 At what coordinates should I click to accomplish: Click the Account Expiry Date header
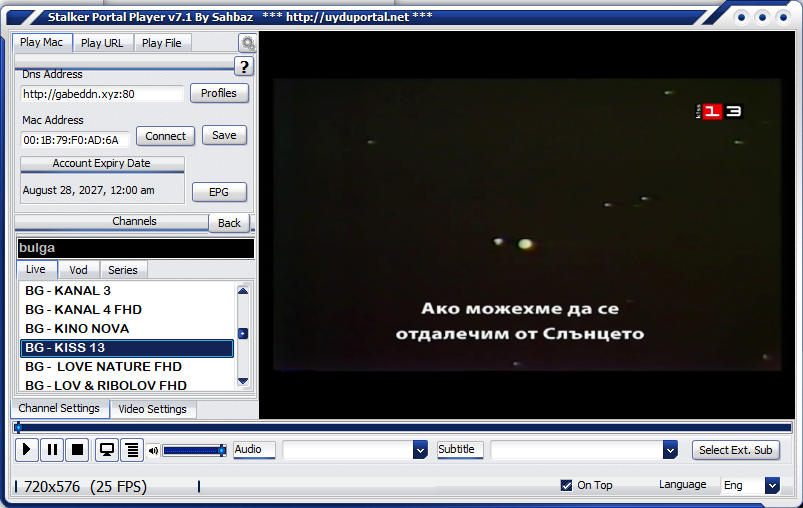(x=102, y=163)
